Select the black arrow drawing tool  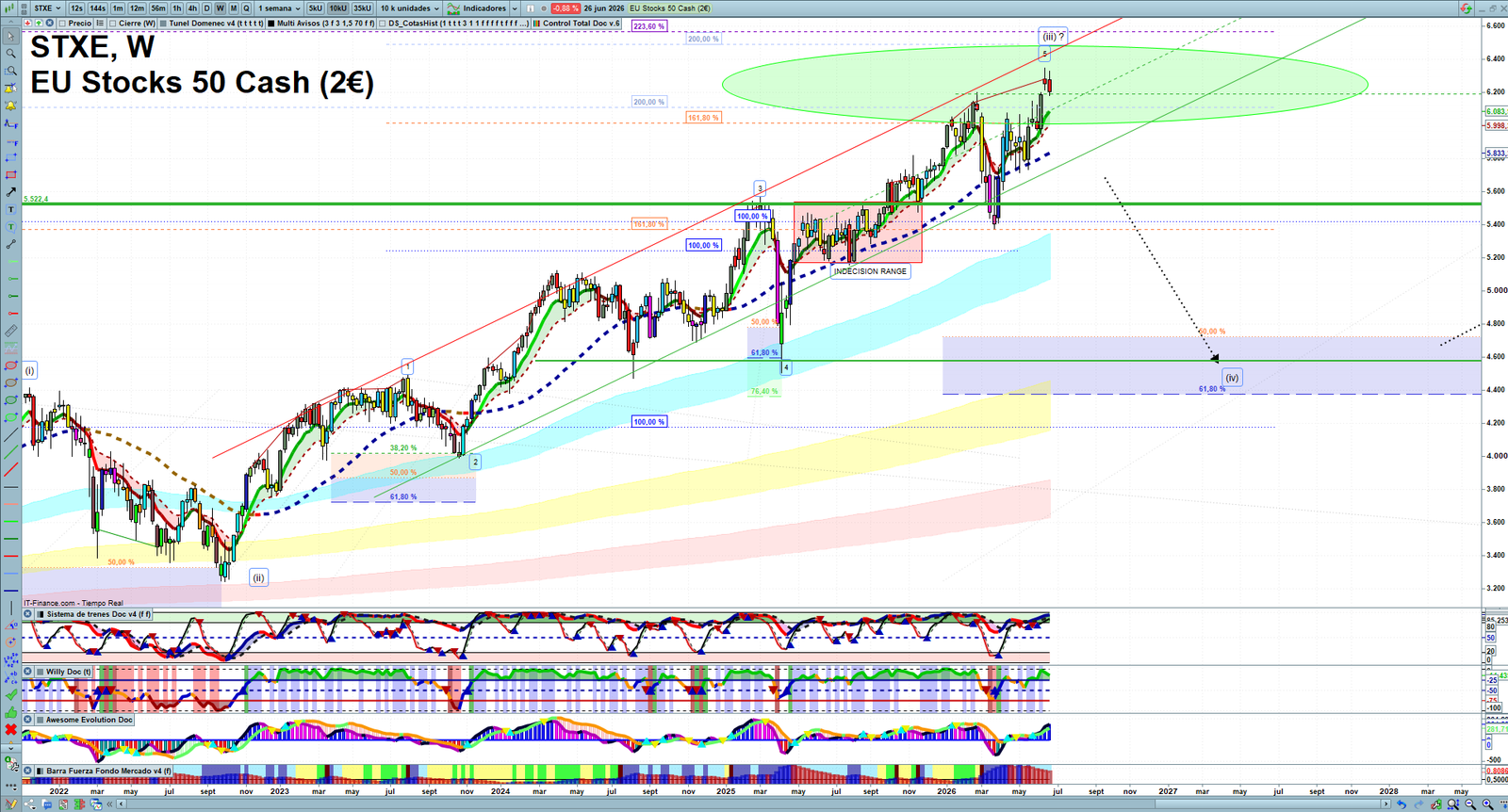point(11,192)
